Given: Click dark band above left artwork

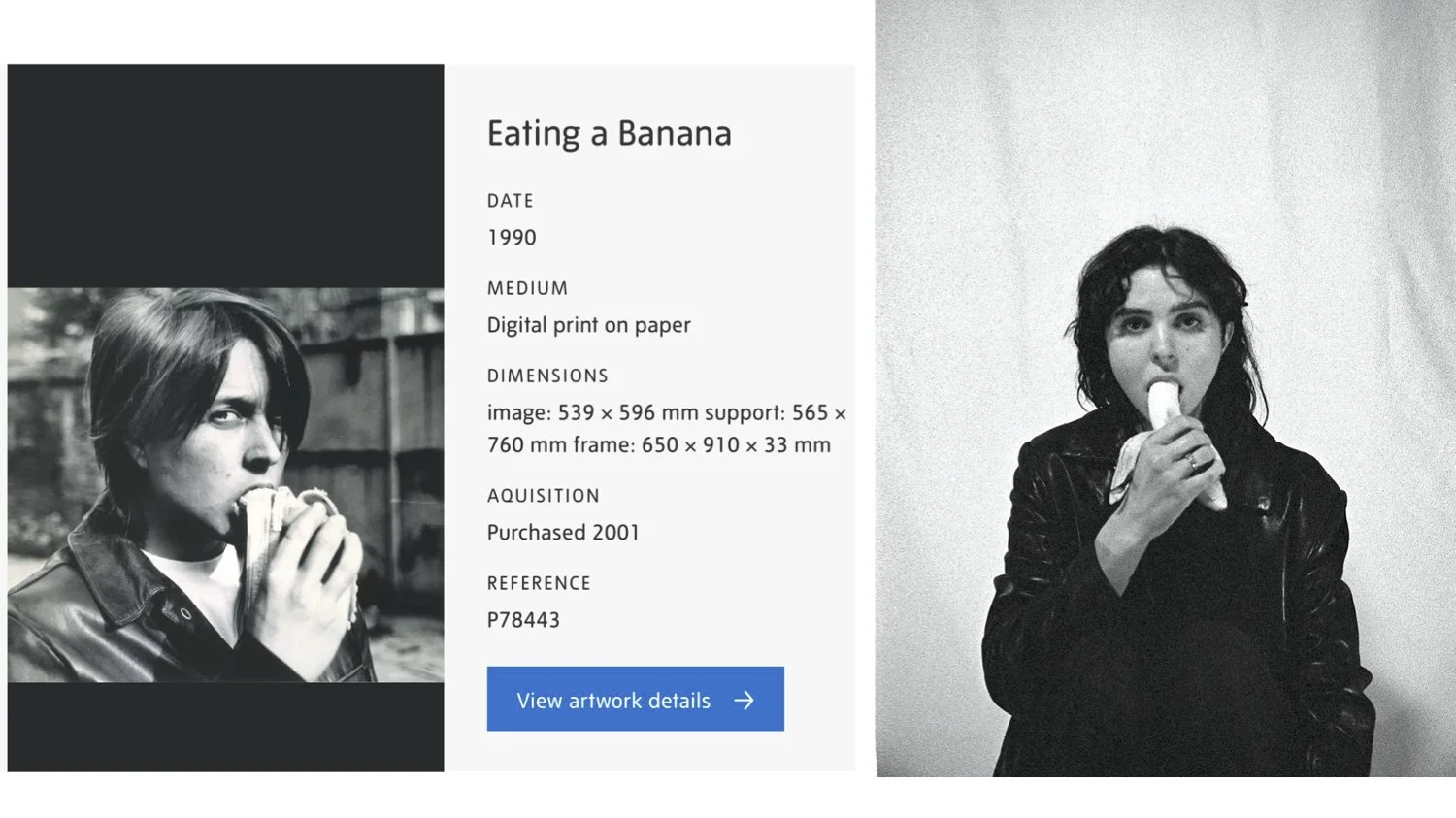Looking at the screenshot, I should 225,175.
